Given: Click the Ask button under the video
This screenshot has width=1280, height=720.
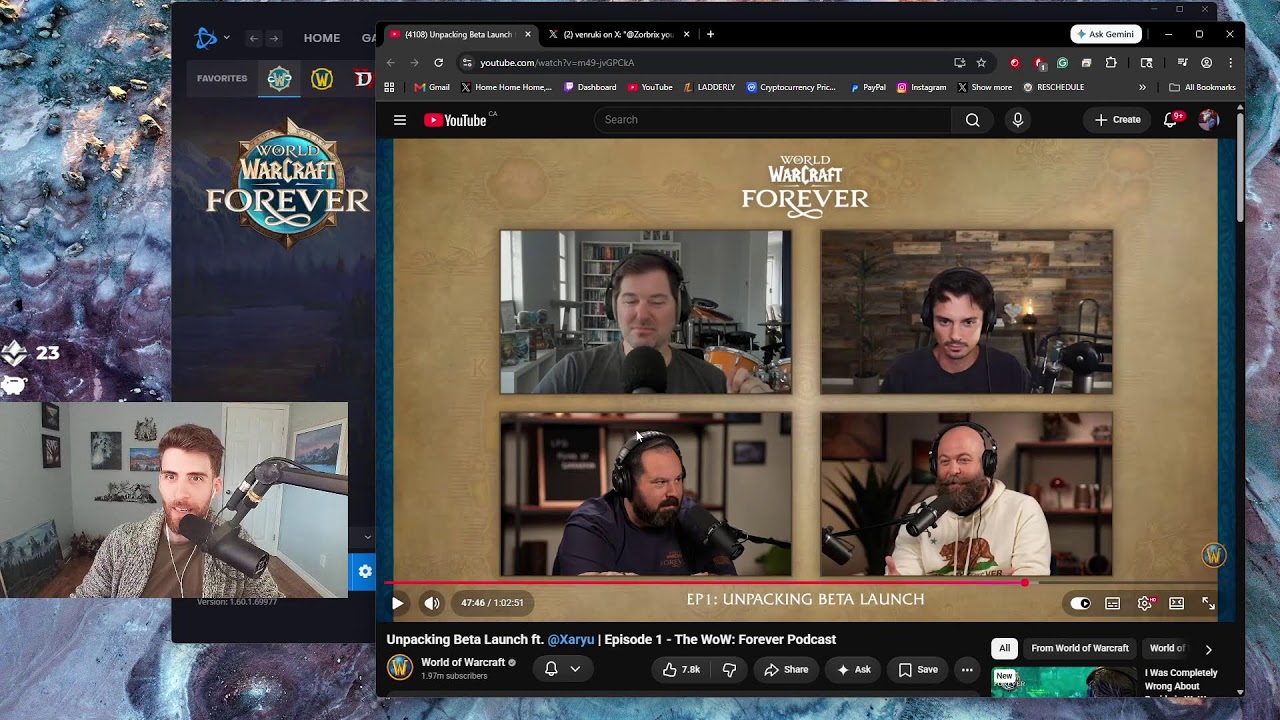Looking at the screenshot, I should (x=853, y=669).
